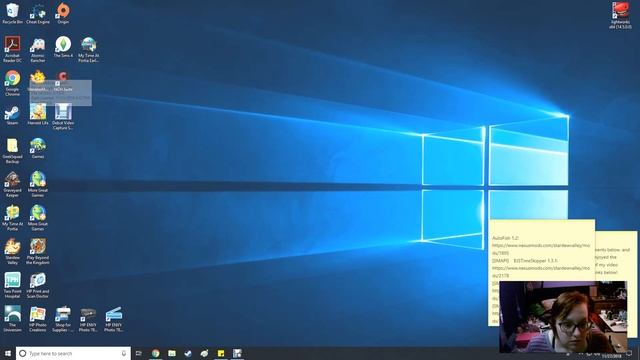The width and height of the screenshot is (640, 360).
Task: Open Google Chrome desktop shortcut
Action: tap(12, 83)
